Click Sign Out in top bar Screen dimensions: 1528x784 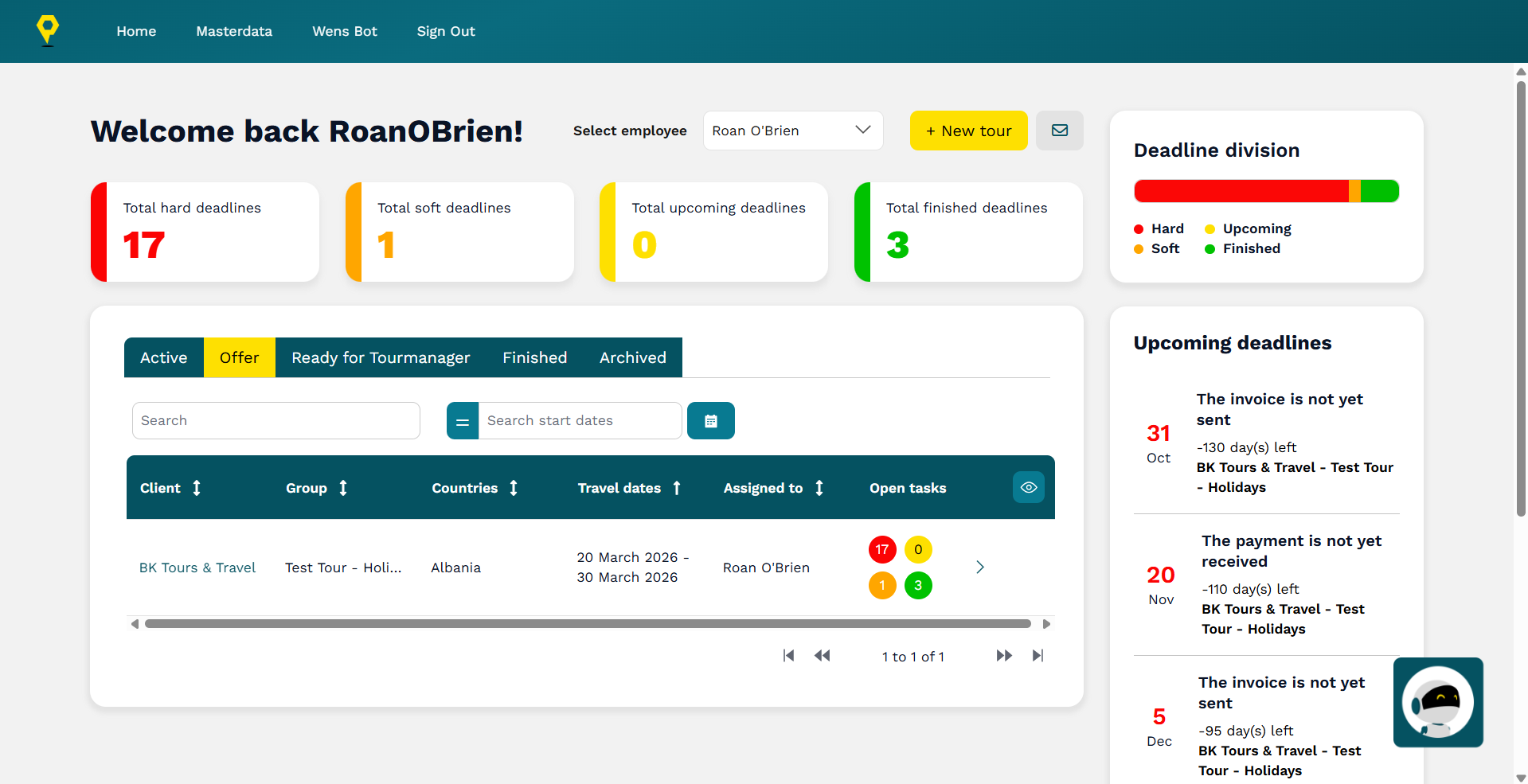446,31
